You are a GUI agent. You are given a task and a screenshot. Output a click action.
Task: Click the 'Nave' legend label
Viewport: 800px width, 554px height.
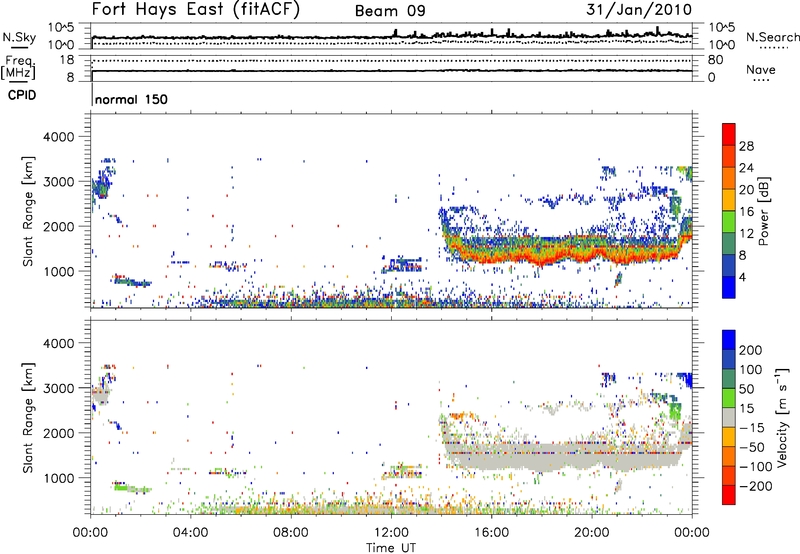[761, 70]
